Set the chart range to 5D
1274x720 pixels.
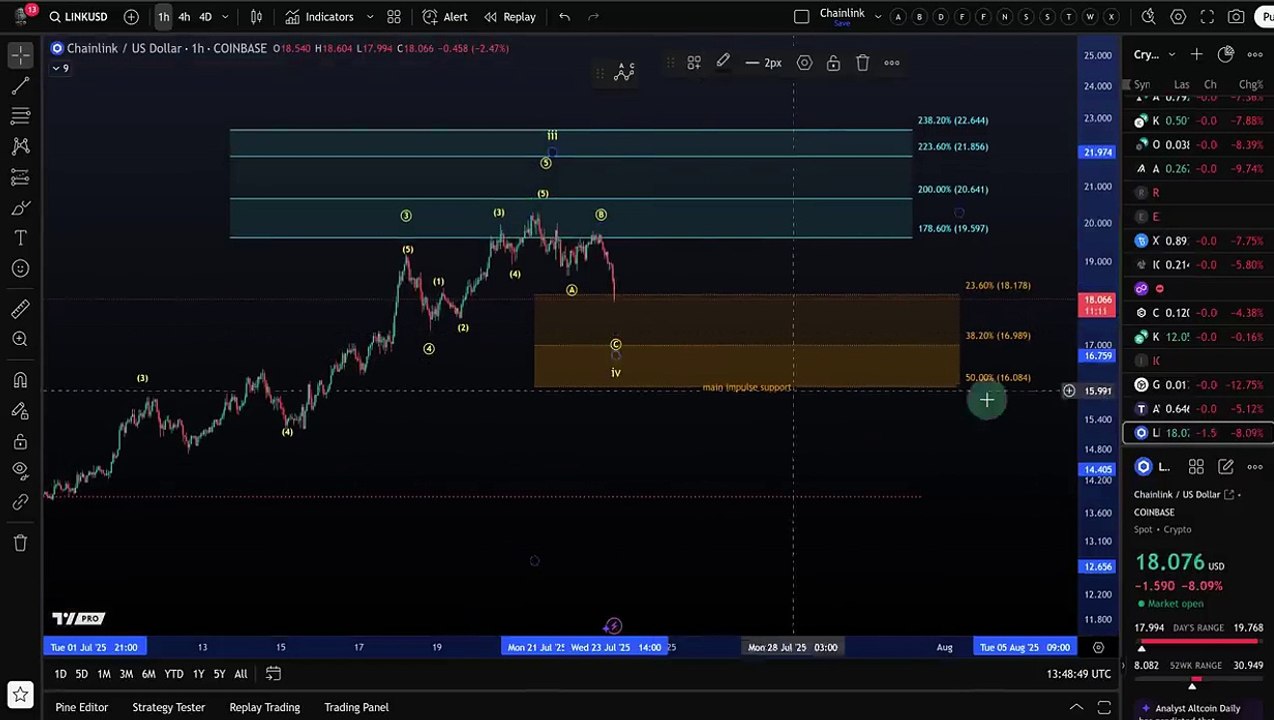tap(81, 674)
